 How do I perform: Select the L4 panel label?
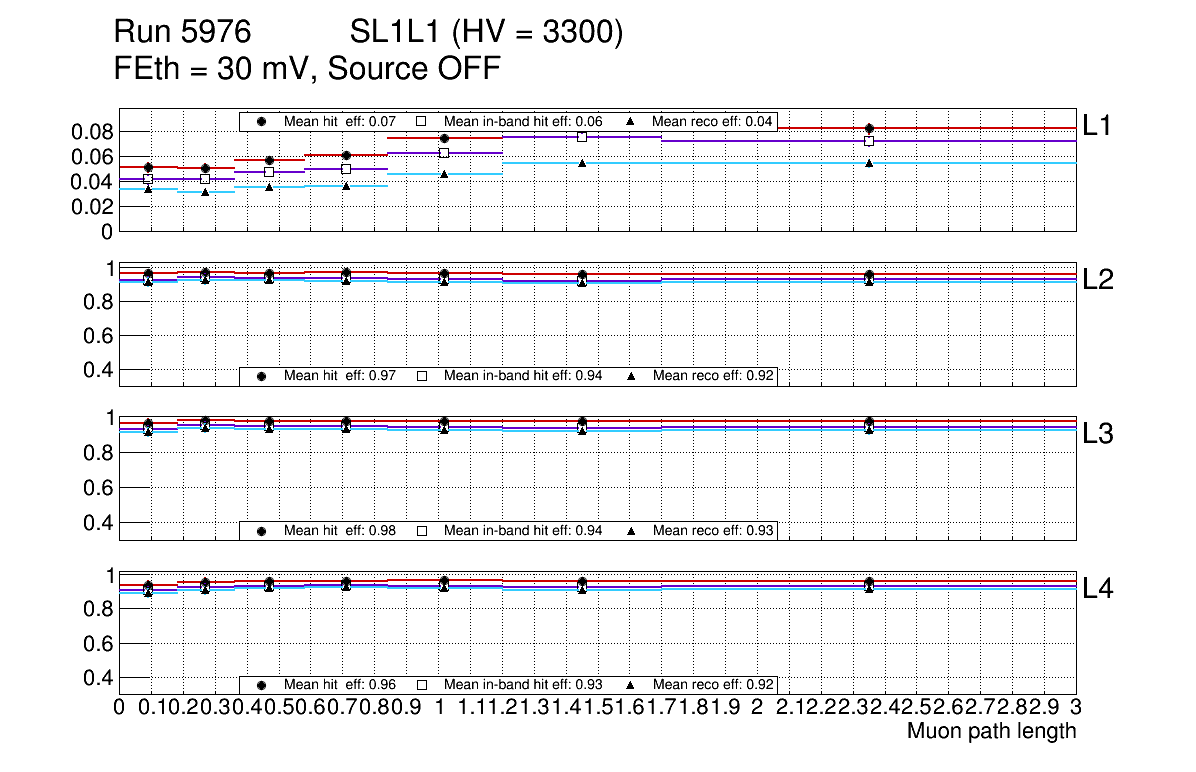point(1098,589)
